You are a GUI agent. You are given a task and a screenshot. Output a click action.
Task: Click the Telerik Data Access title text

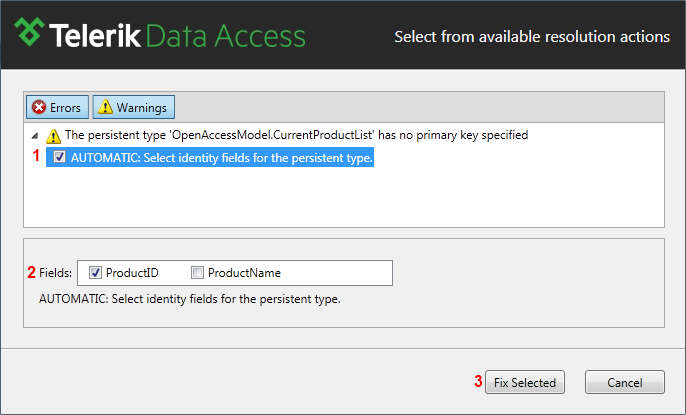tap(177, 35)
